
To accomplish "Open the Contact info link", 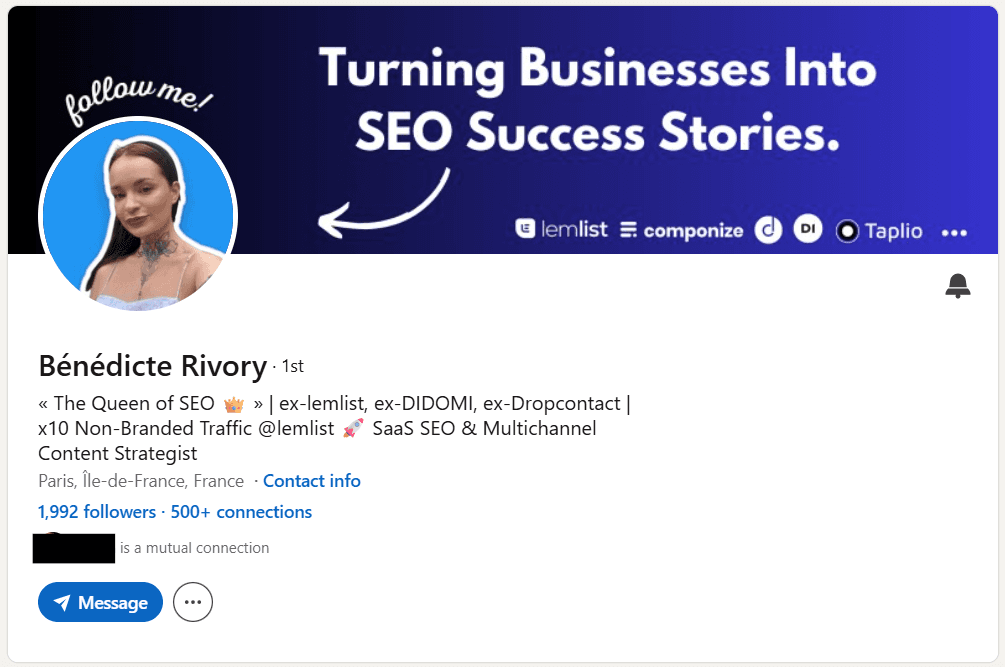I will (311, 481).
